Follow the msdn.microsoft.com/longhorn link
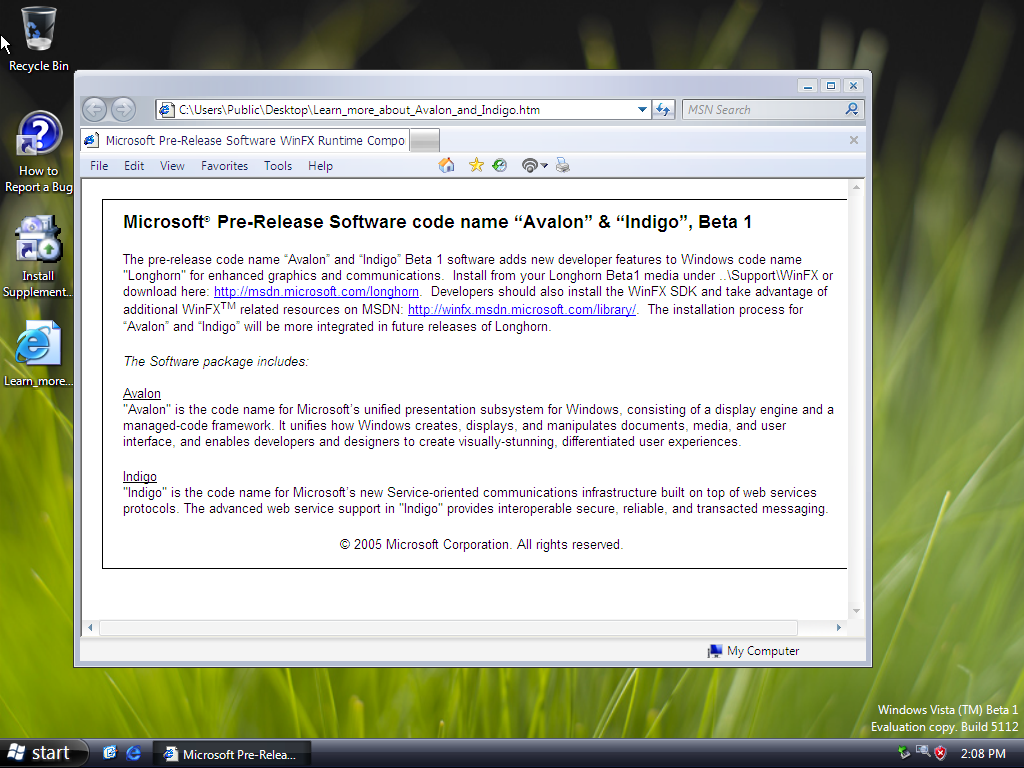1024x768 pixels. [x=316, y=292]
